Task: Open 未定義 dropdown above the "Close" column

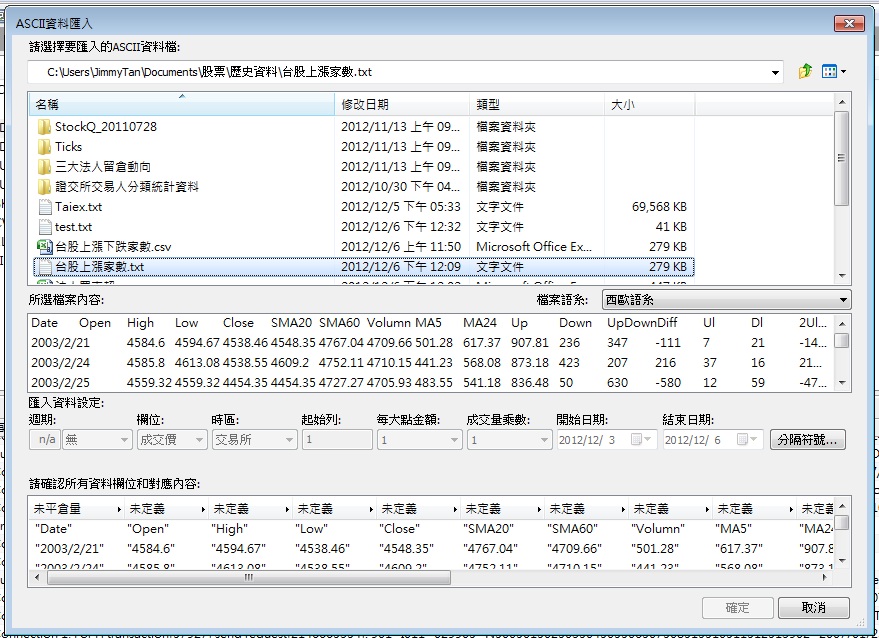Action: tap(455, 510)
